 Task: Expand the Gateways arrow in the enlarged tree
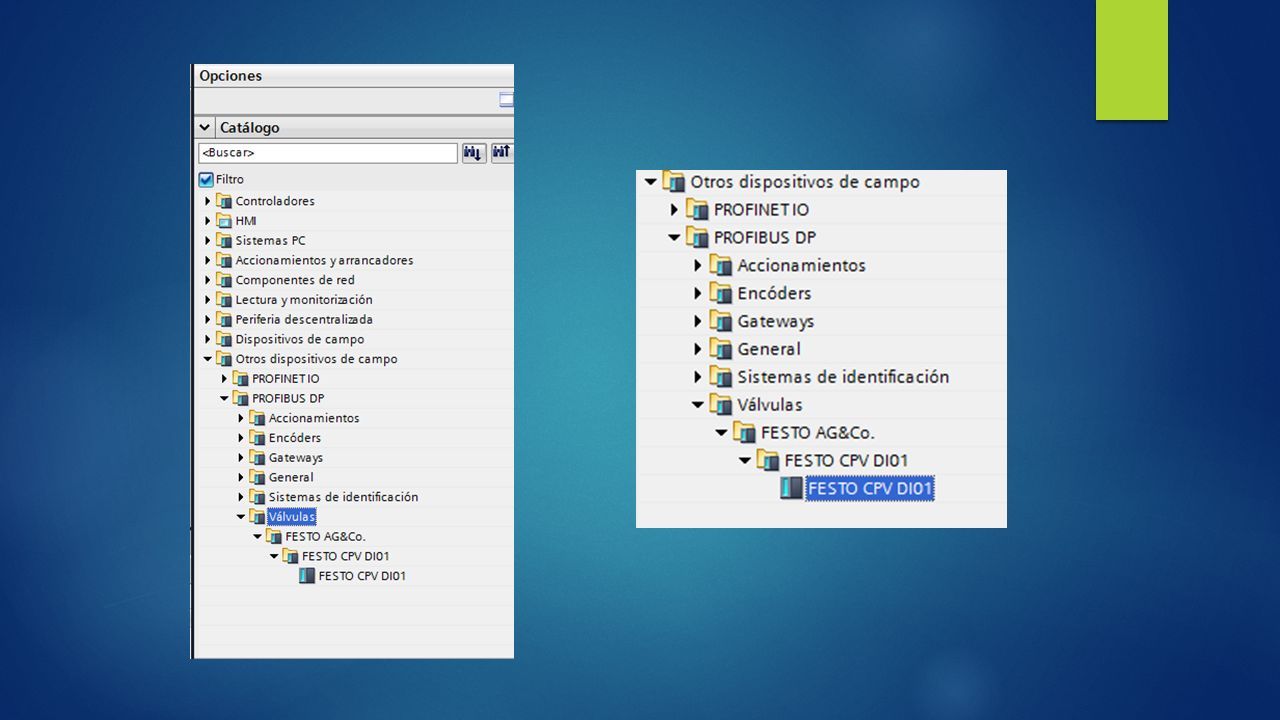click(698, 322)
